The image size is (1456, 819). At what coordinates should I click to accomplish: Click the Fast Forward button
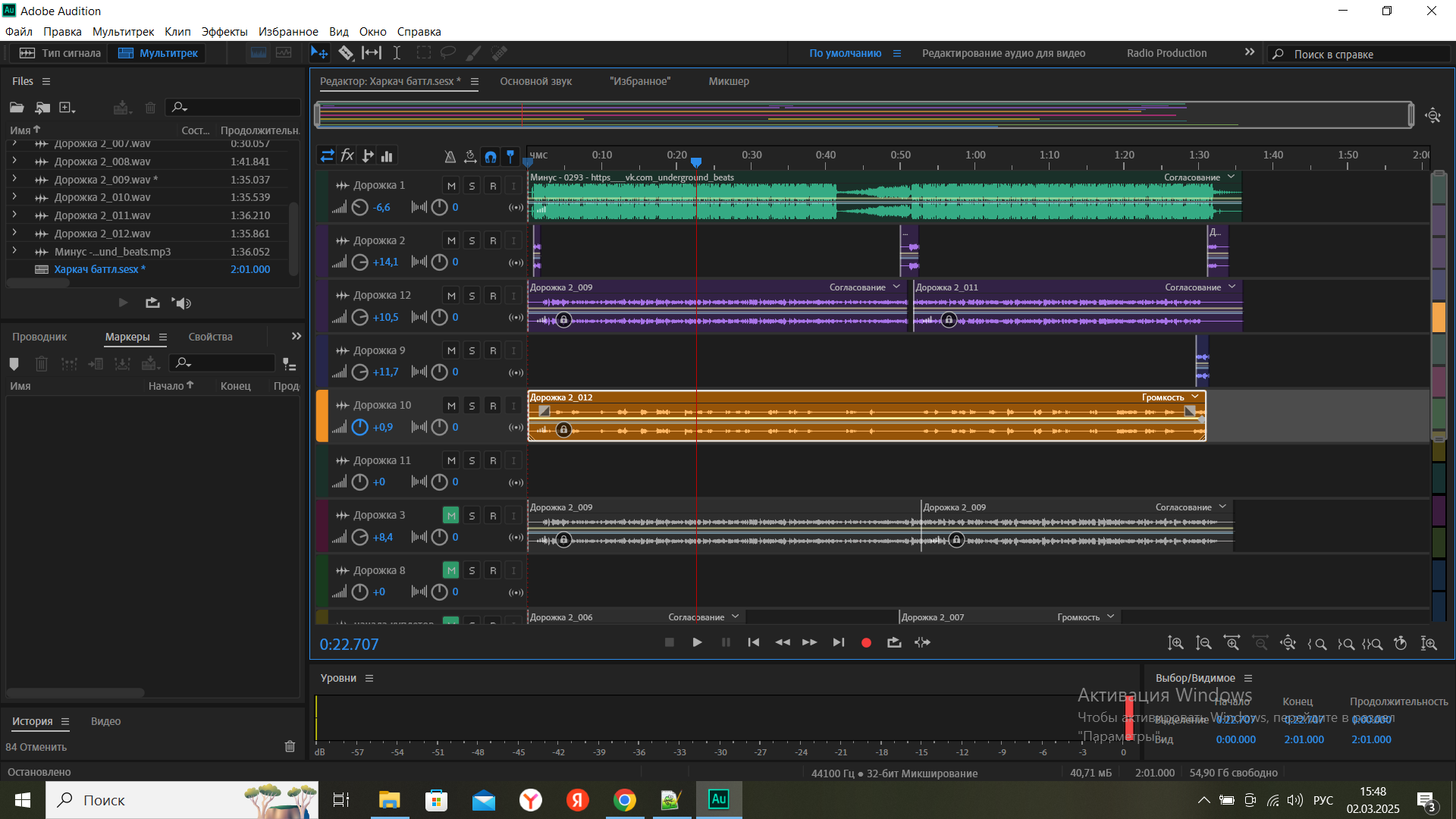(810, 643)
